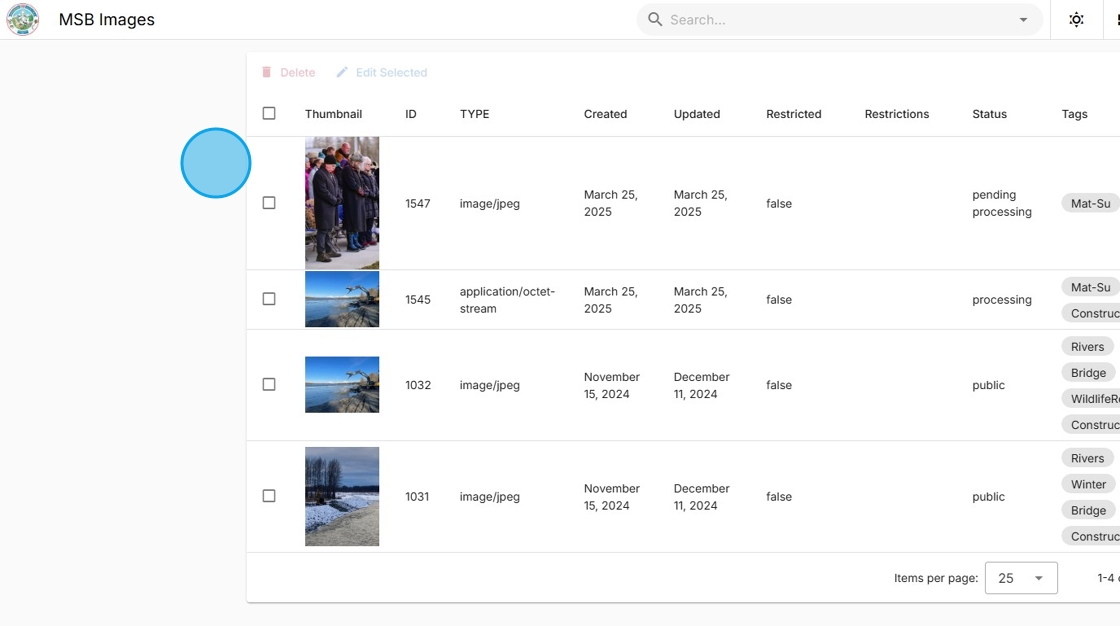Viewport: 1120px width, 626px height.
Task: Open the items per page dropdown
Action: point(1021,578)
